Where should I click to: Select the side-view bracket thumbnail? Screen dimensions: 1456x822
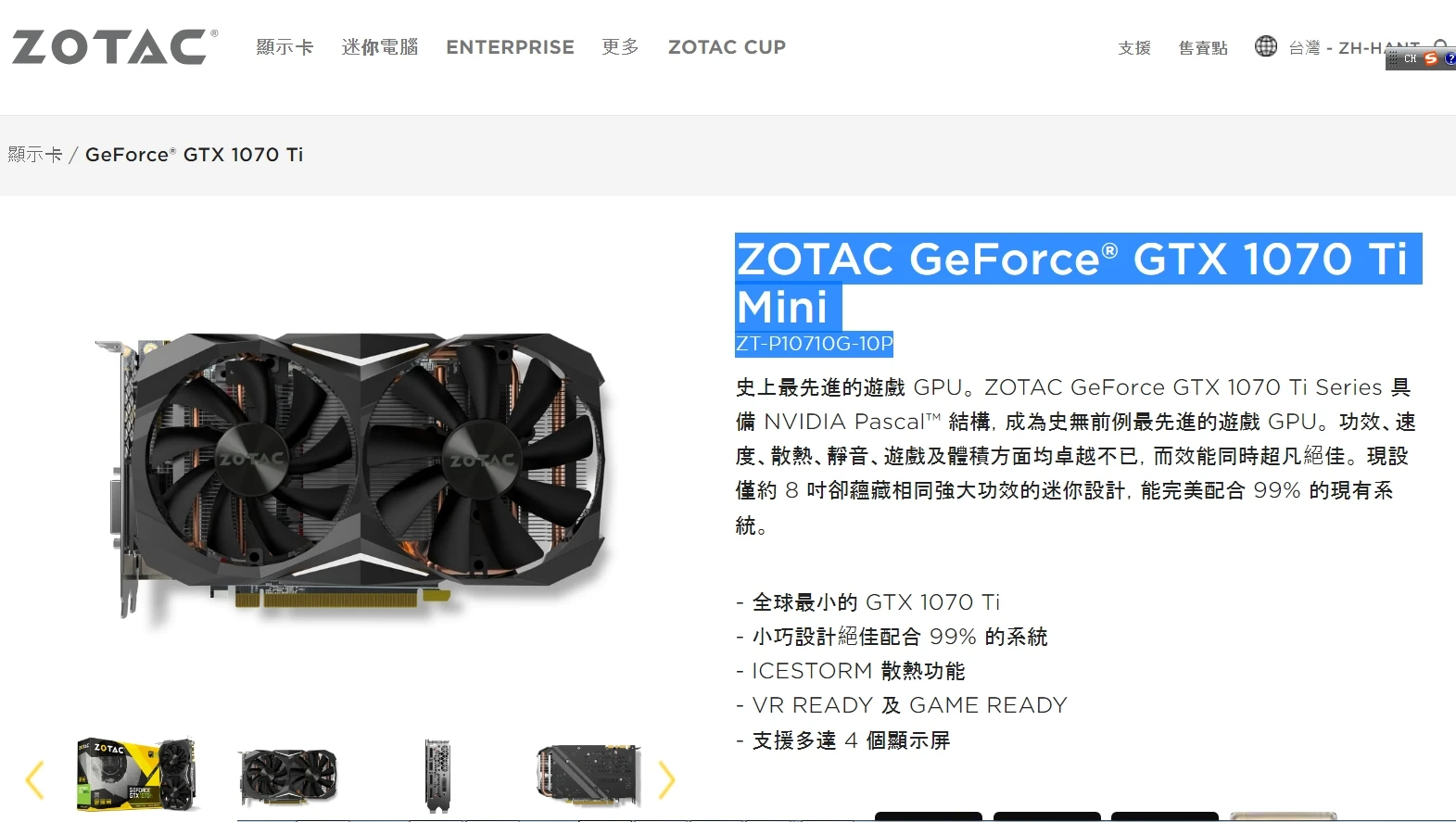pos(437,776)
